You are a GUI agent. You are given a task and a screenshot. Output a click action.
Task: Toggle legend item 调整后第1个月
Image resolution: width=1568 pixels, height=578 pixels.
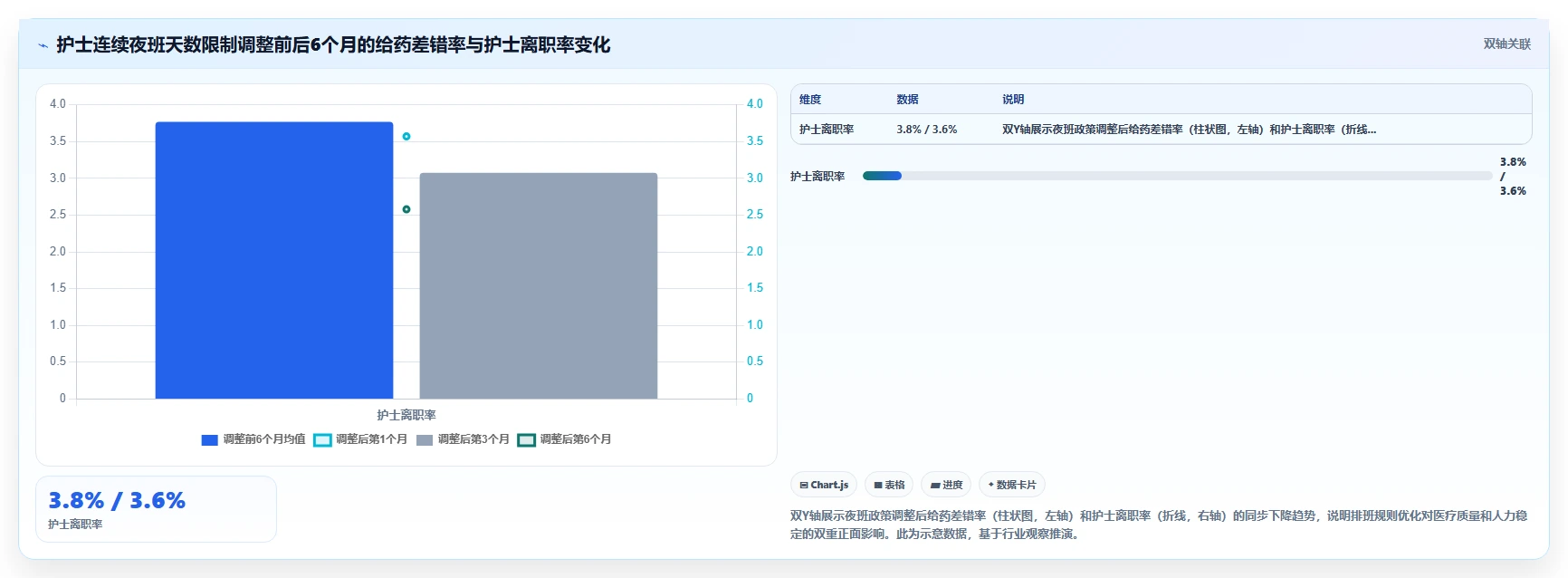pos(360,439)
